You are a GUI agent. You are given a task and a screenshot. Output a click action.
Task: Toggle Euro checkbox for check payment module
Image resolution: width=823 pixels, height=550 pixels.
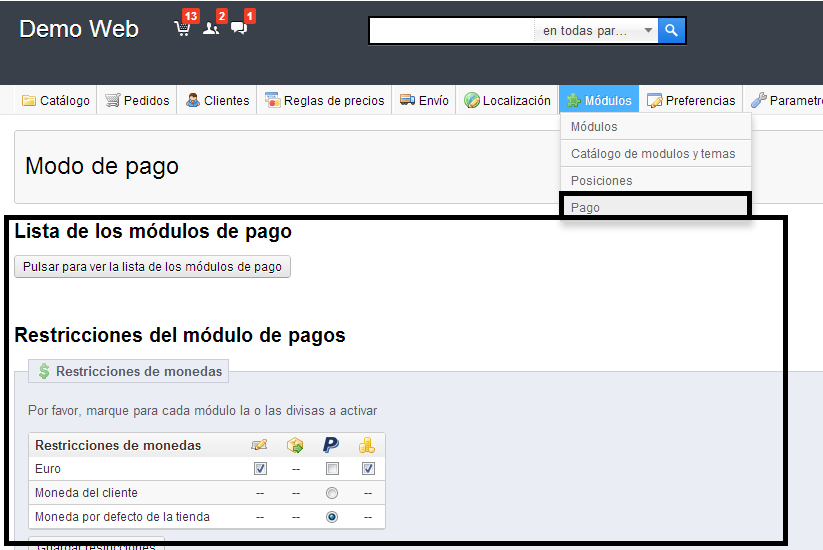[260, 468]
